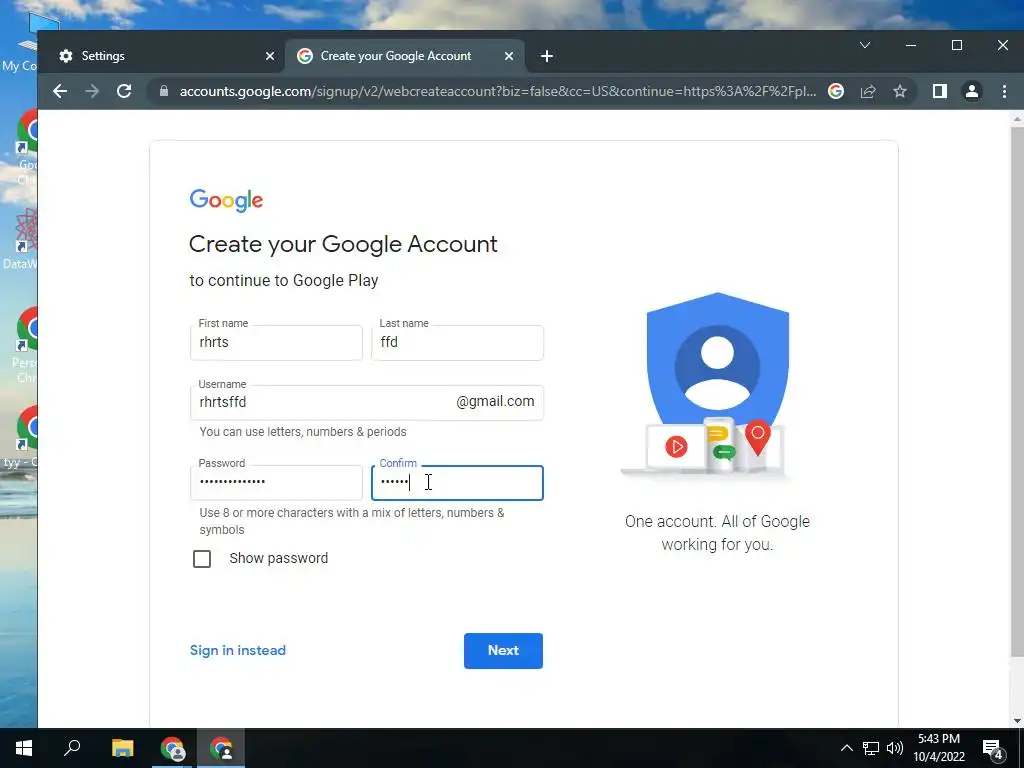
Task: Click the address bar URL
Action: 498,91
